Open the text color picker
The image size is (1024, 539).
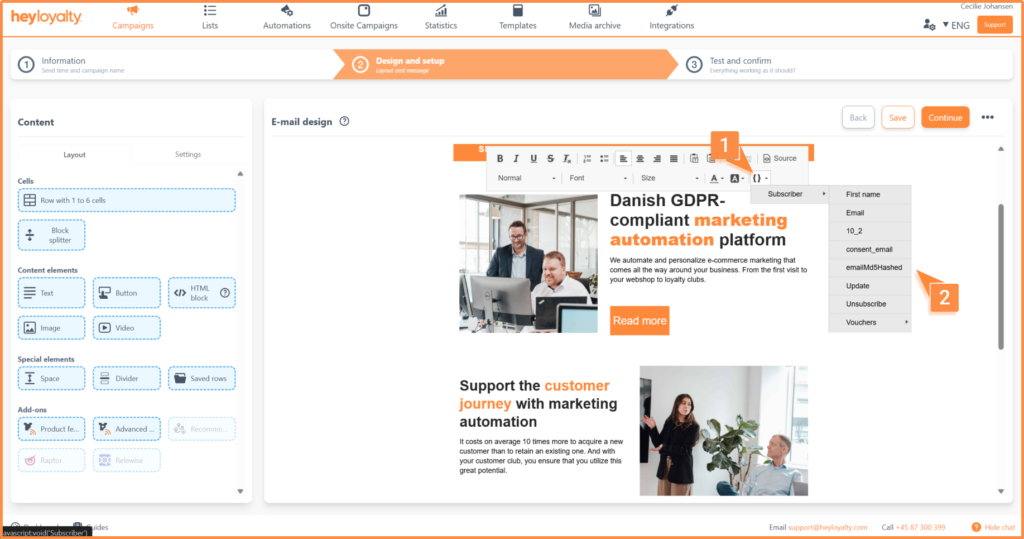[716, 178]
